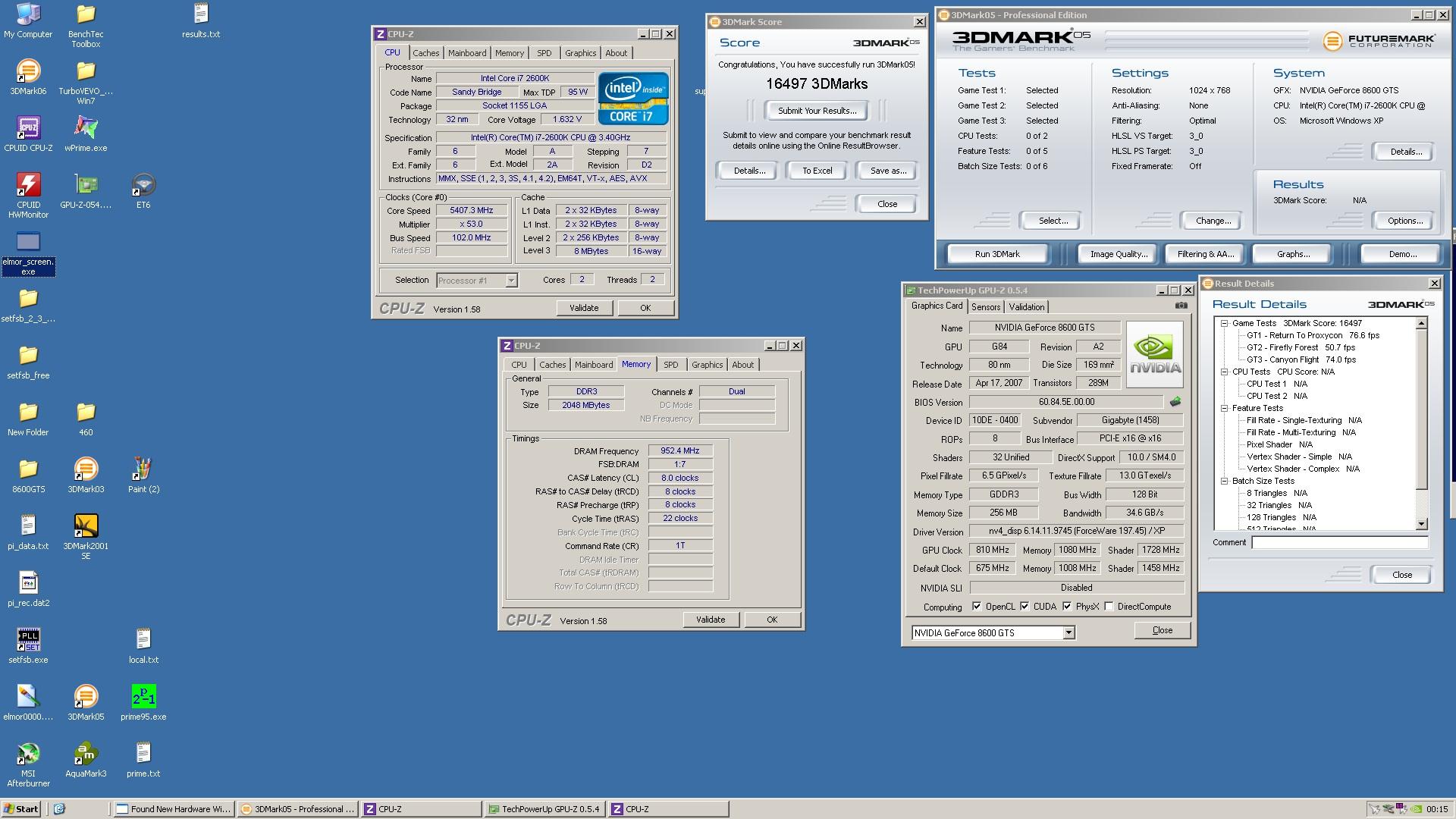
Task: Open the Windows Start menu
Action: pos(21,809)
